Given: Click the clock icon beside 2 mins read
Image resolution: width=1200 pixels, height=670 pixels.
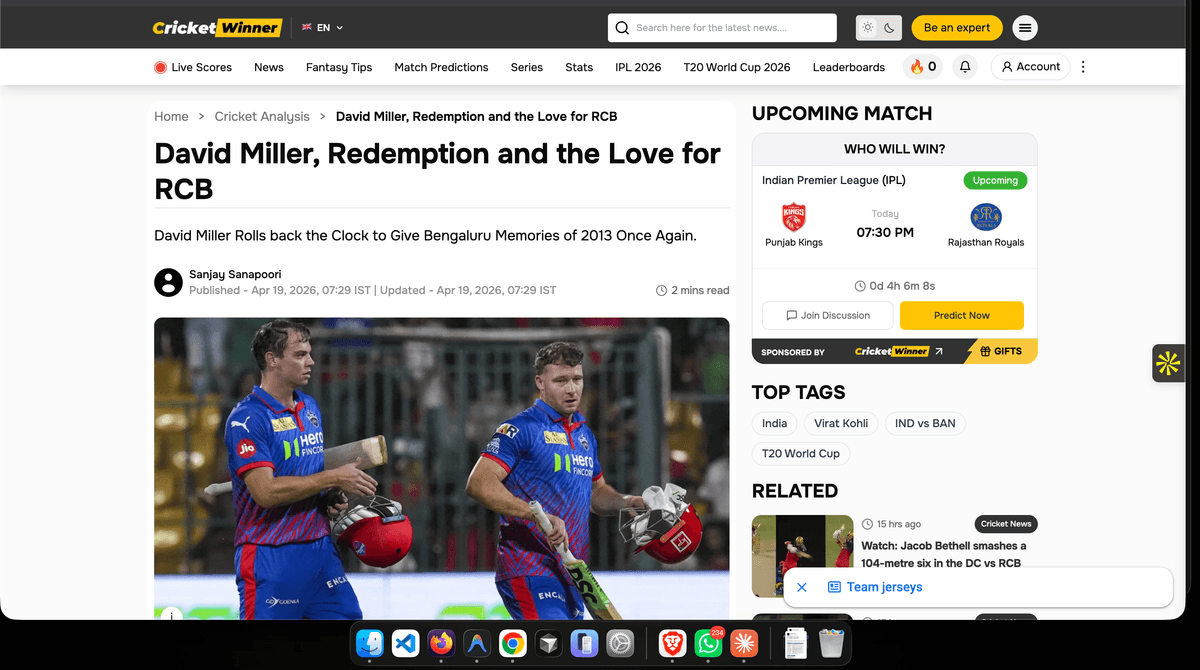Looking at the screenshot, I should coord(661,290).
